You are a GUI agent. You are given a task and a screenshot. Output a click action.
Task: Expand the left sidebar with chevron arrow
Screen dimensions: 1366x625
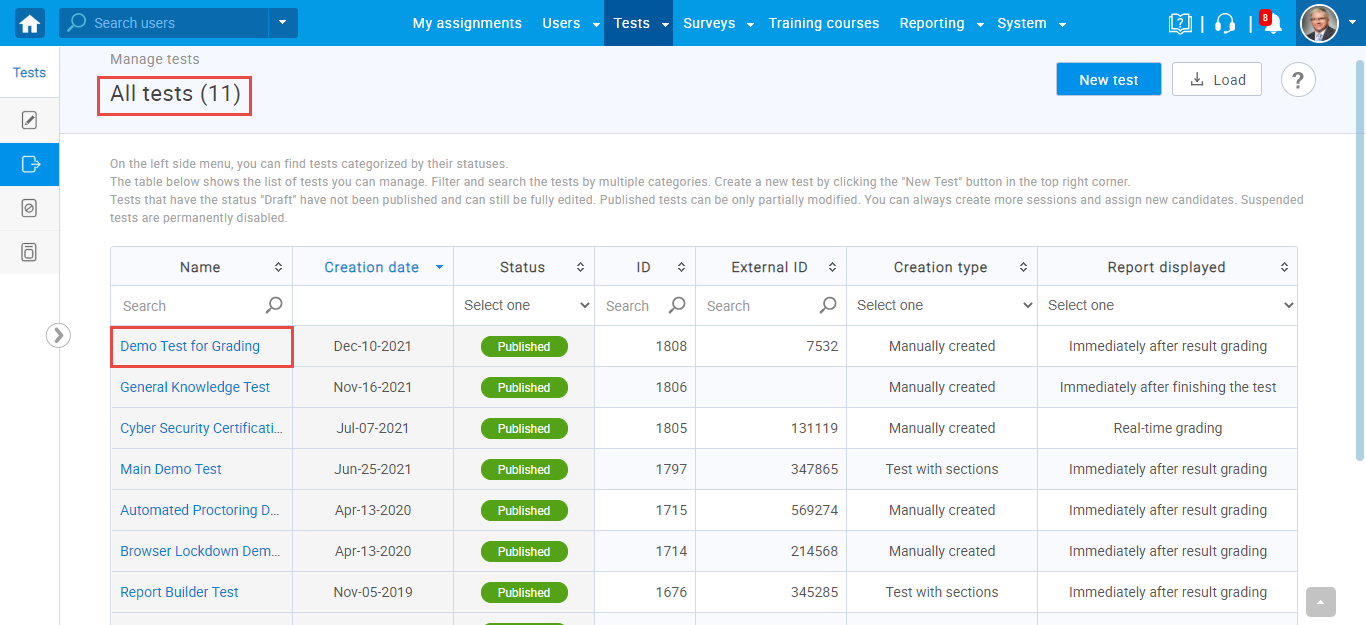(x=59, y=335)
